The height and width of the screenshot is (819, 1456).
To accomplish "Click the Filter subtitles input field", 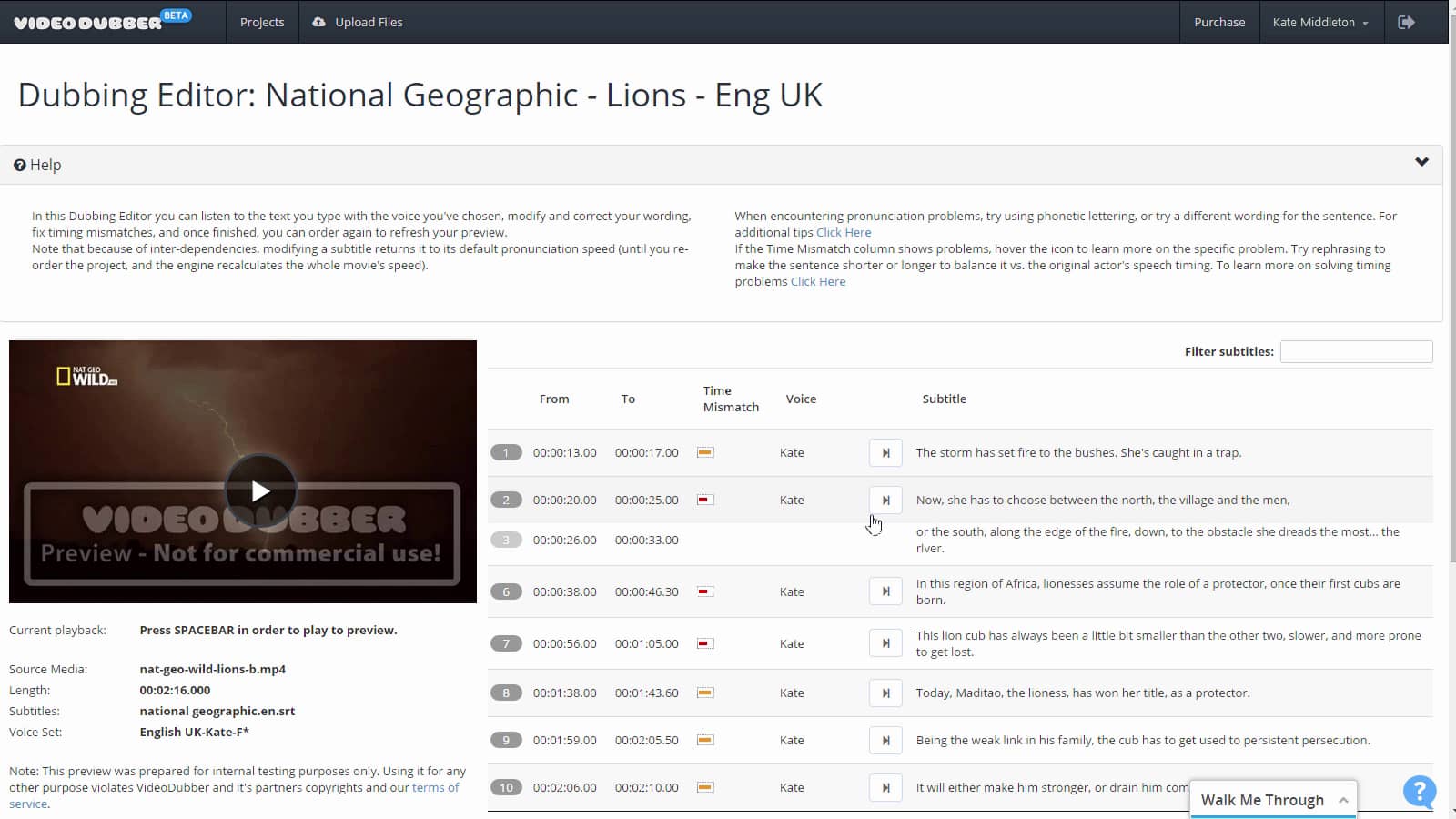I will (1356, 351).
